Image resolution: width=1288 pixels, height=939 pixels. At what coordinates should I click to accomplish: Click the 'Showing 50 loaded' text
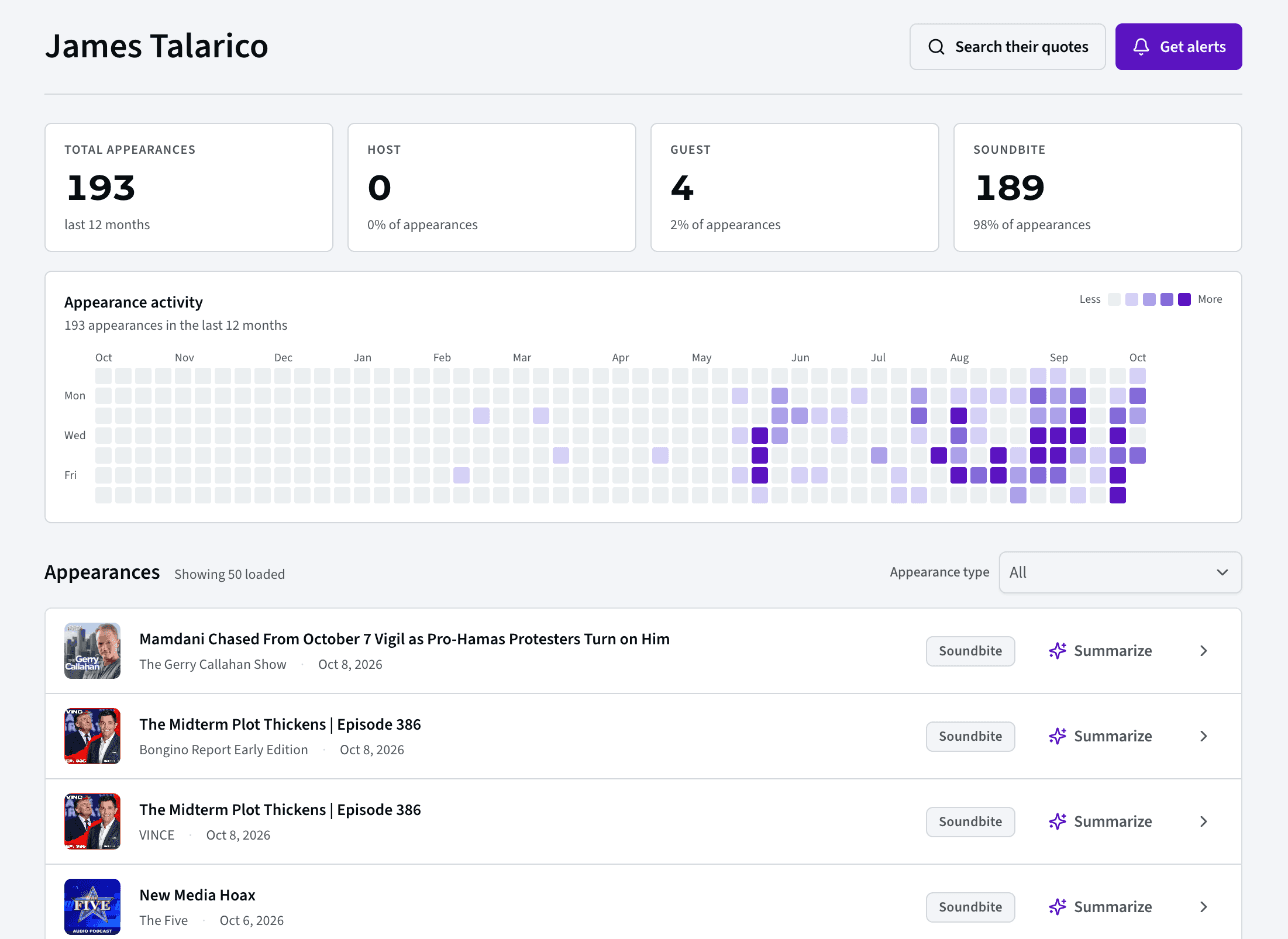(230, 574)
